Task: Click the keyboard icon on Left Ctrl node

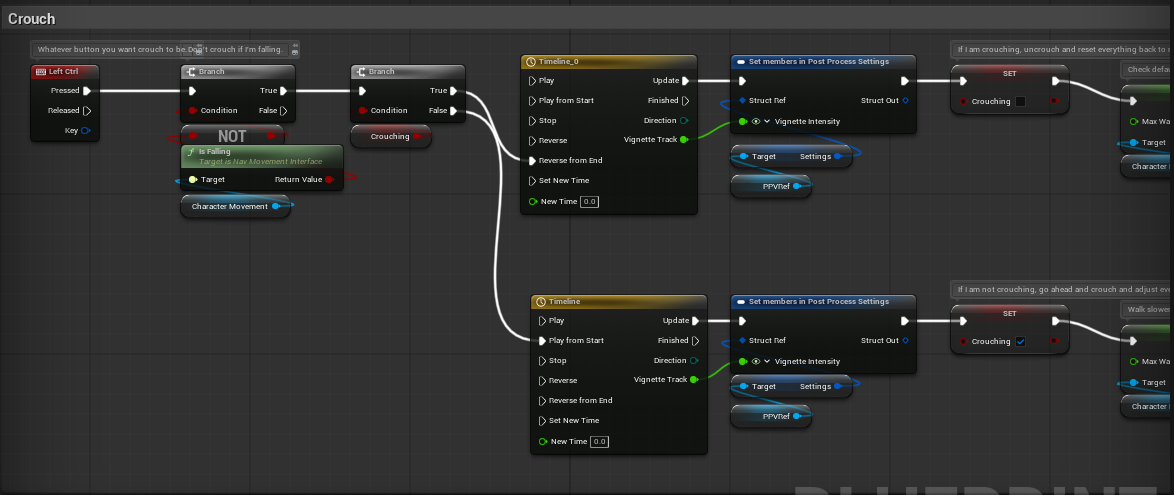Action: pyautogui.click(x=41, y=72)
